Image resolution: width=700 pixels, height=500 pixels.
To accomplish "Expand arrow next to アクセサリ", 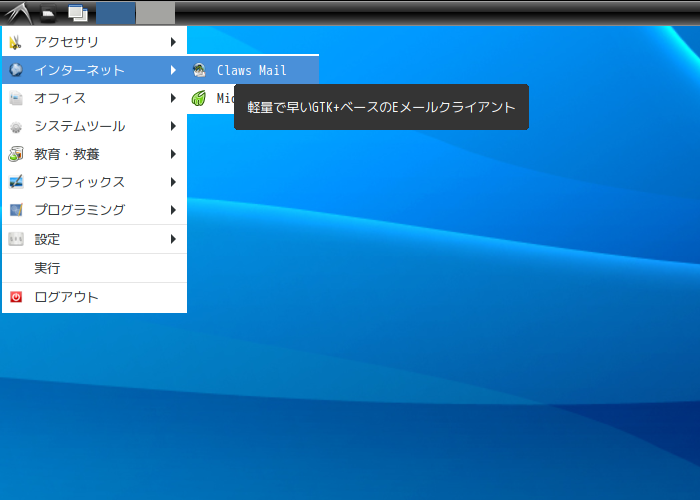I will click(173, 42).
